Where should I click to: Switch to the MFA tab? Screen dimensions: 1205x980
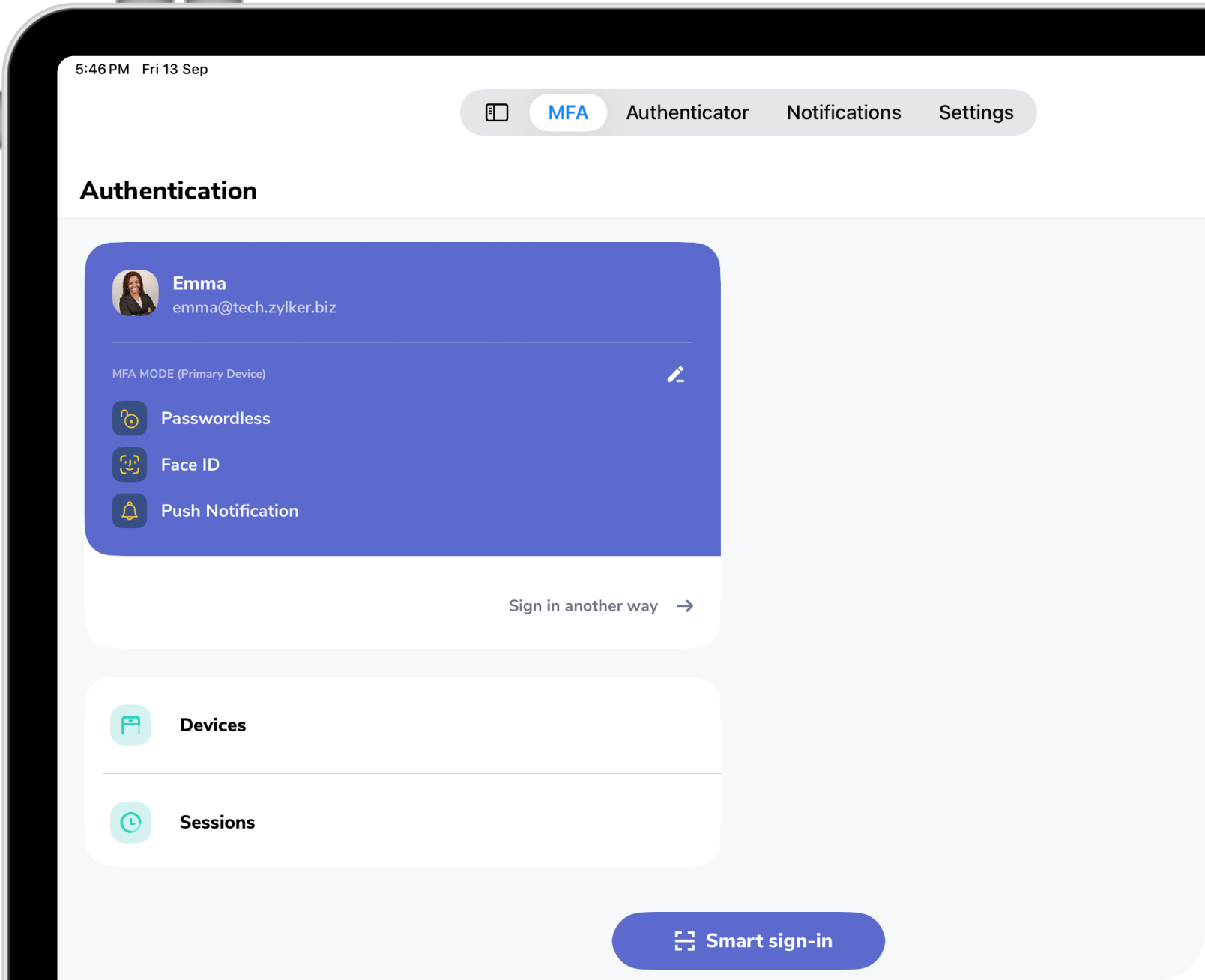(568, 112)
